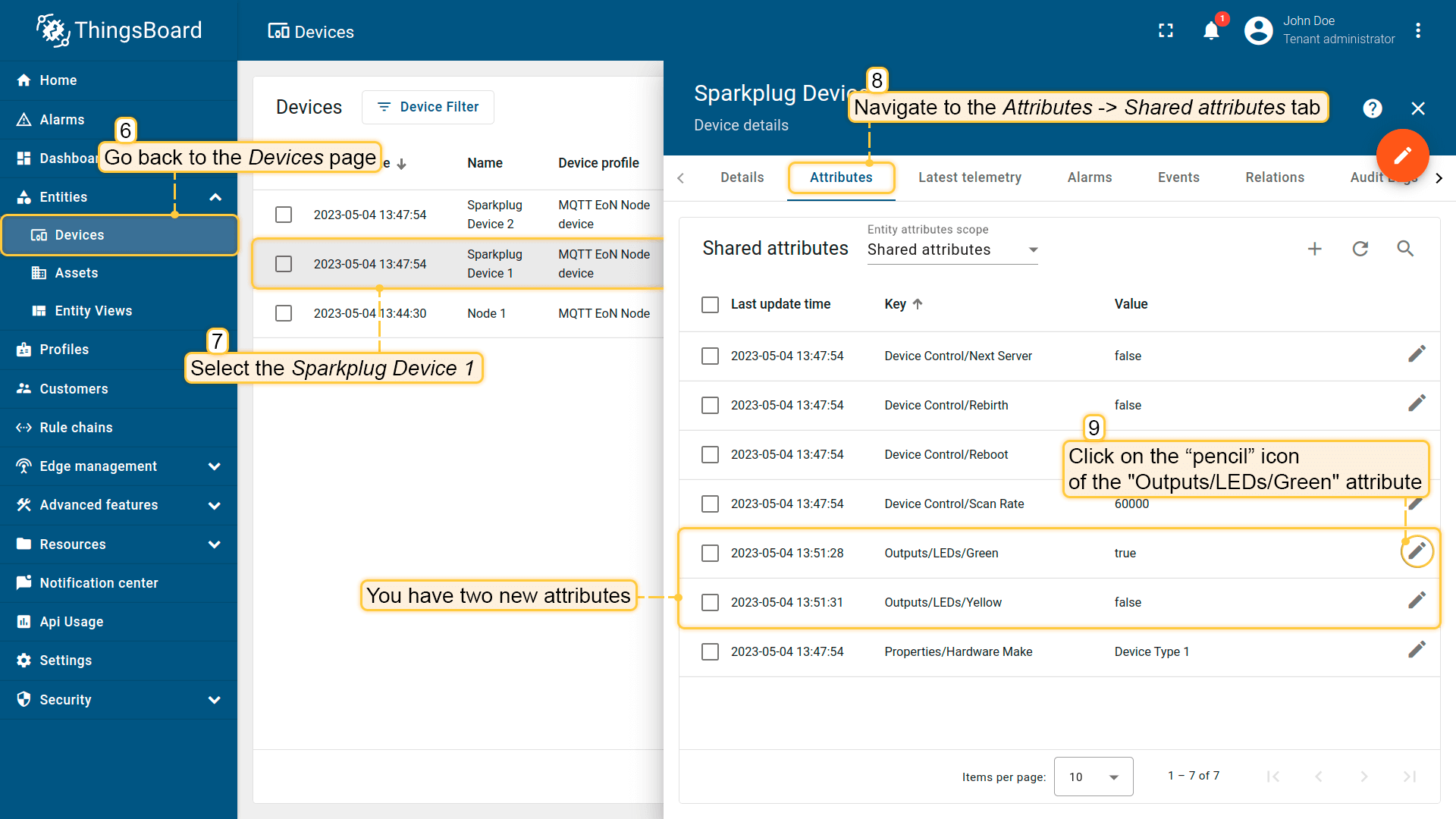
Task: Open Entity attributes scope dropdown
Action: 952,249
